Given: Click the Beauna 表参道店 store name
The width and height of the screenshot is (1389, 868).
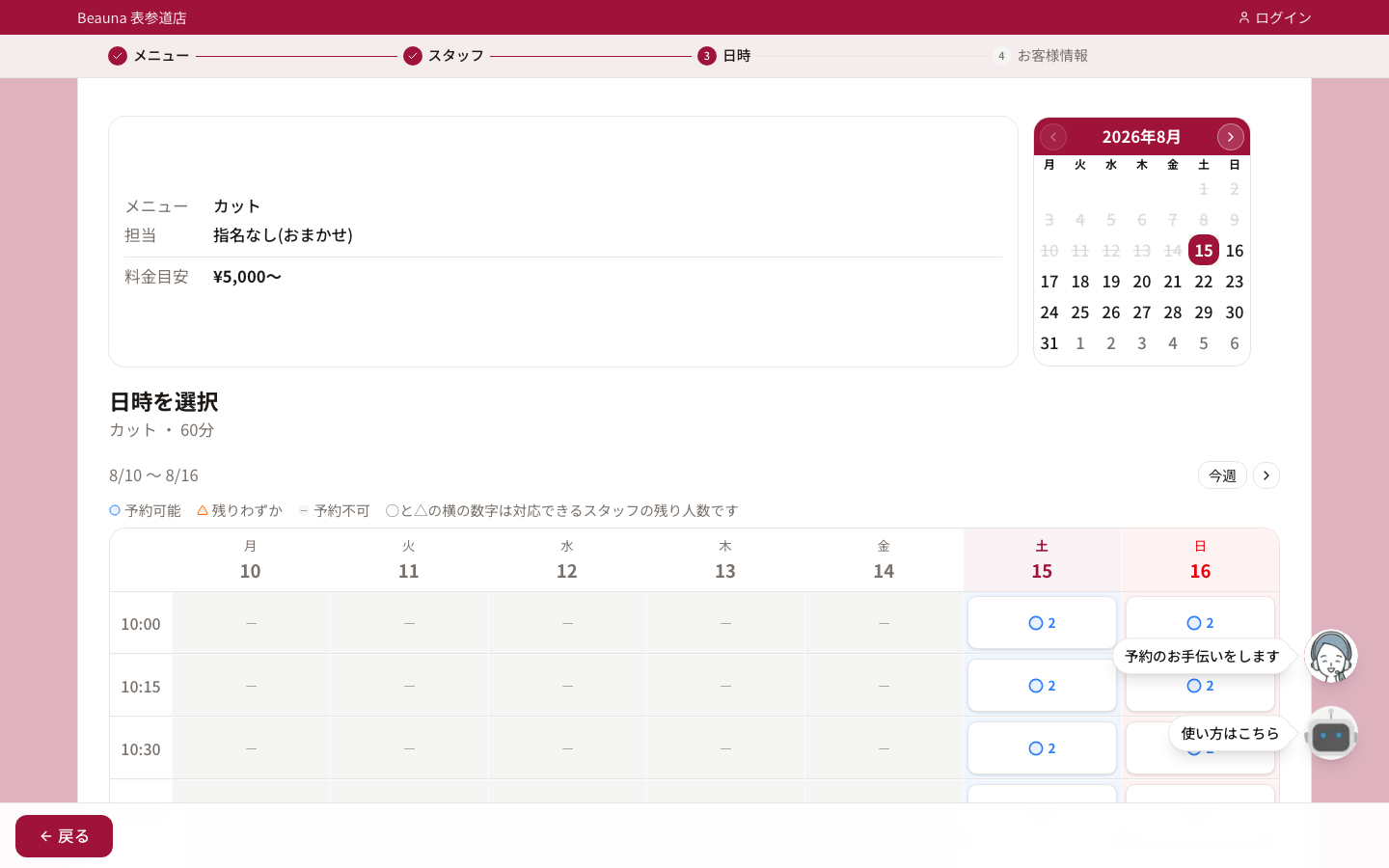Looking at the screenshot, I should pos(132,17).
